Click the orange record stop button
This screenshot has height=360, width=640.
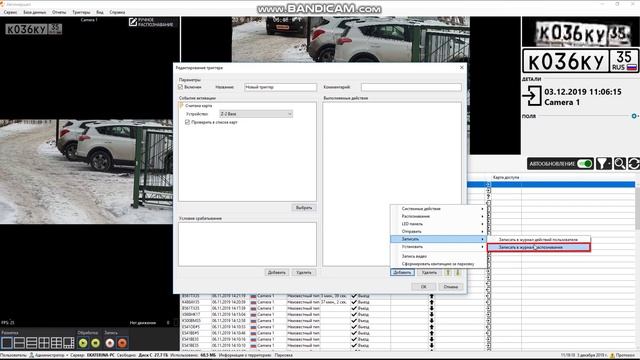(122, 343)
